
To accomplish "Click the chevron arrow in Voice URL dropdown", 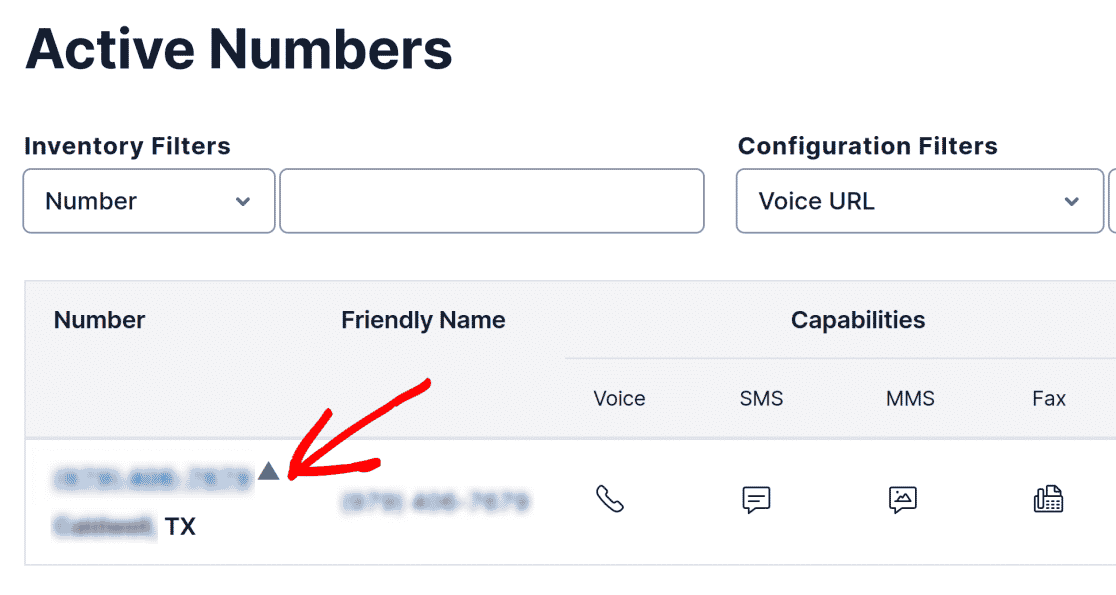I will (1071, 201).
